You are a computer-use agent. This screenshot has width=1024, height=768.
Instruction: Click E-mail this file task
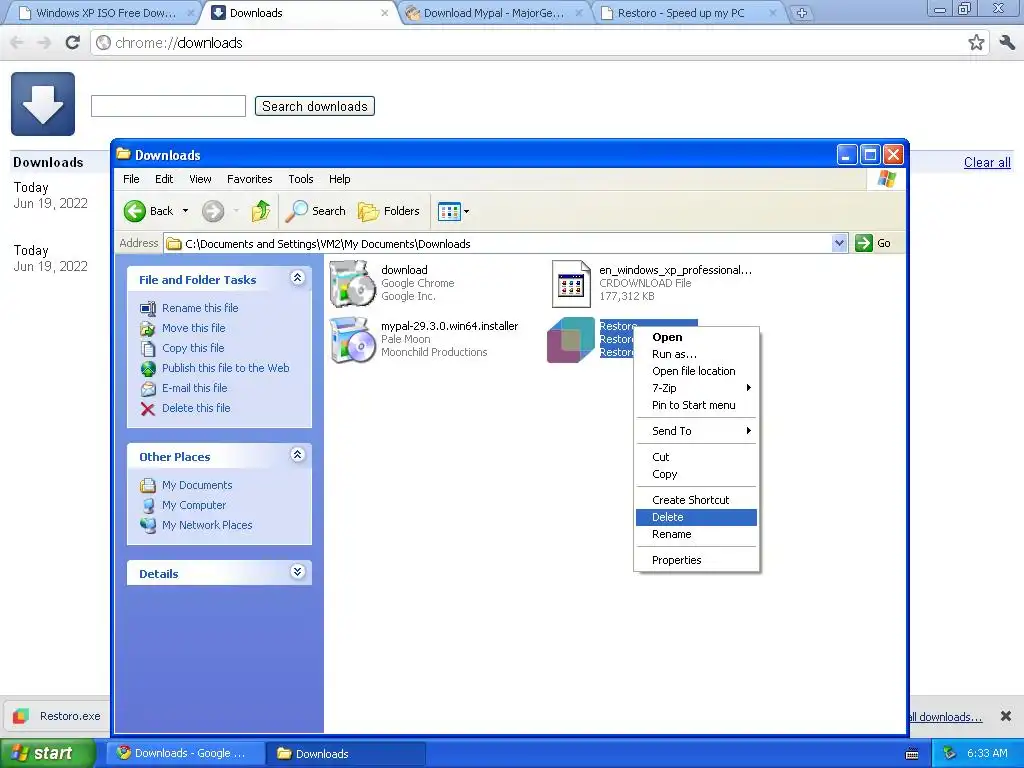(x=195, y=388)
